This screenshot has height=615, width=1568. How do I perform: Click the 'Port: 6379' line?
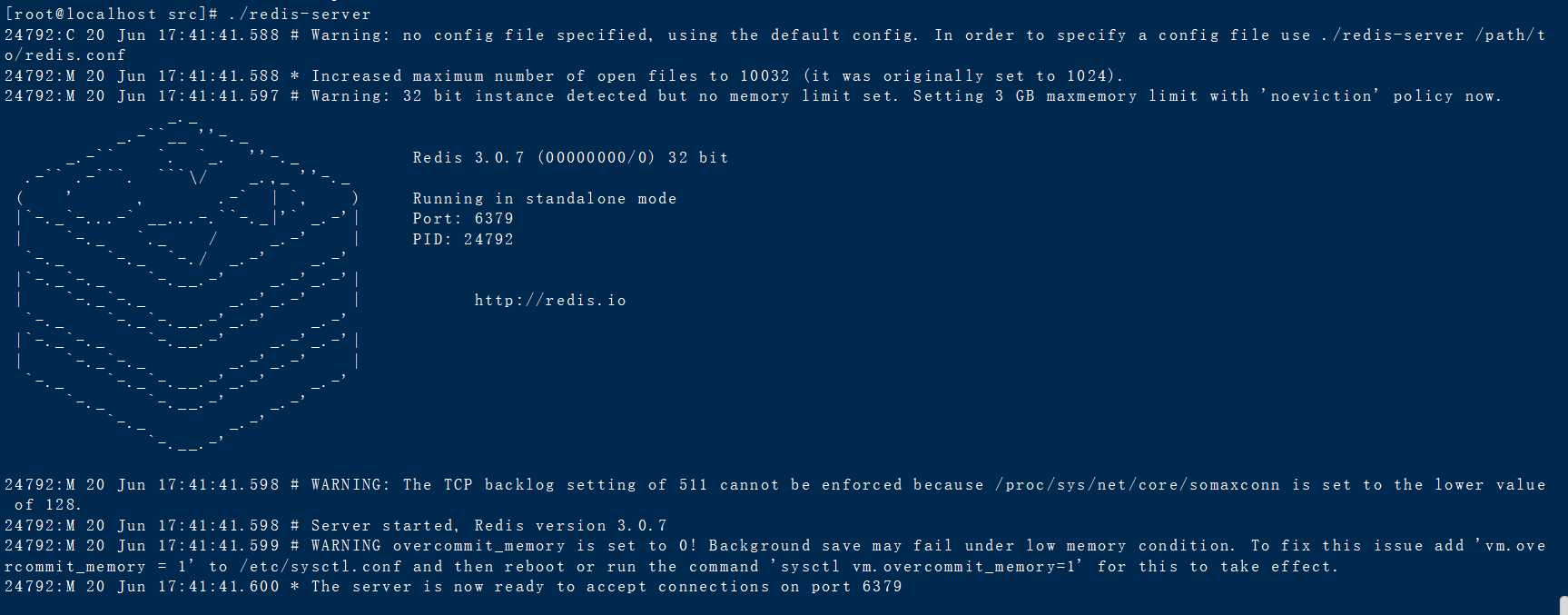463,219
